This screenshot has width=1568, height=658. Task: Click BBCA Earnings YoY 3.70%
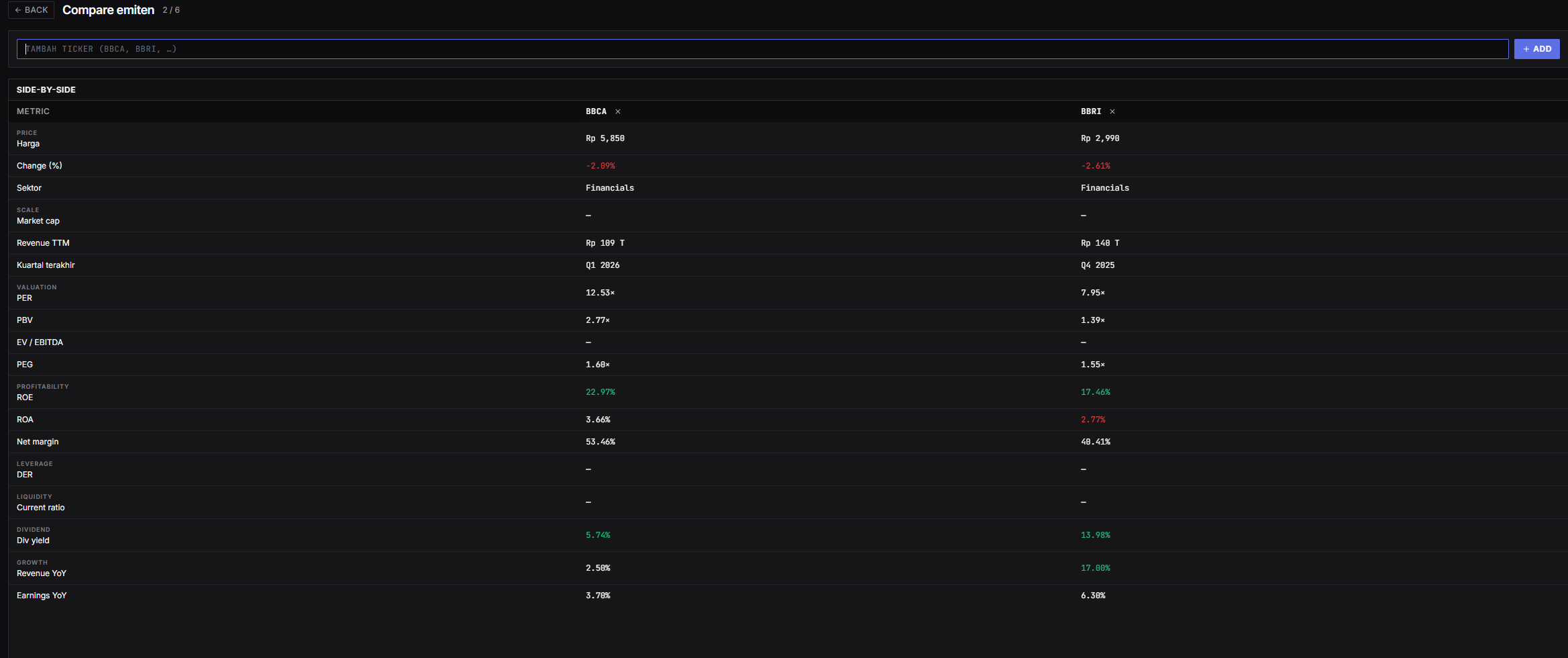[x=598, y=596]
